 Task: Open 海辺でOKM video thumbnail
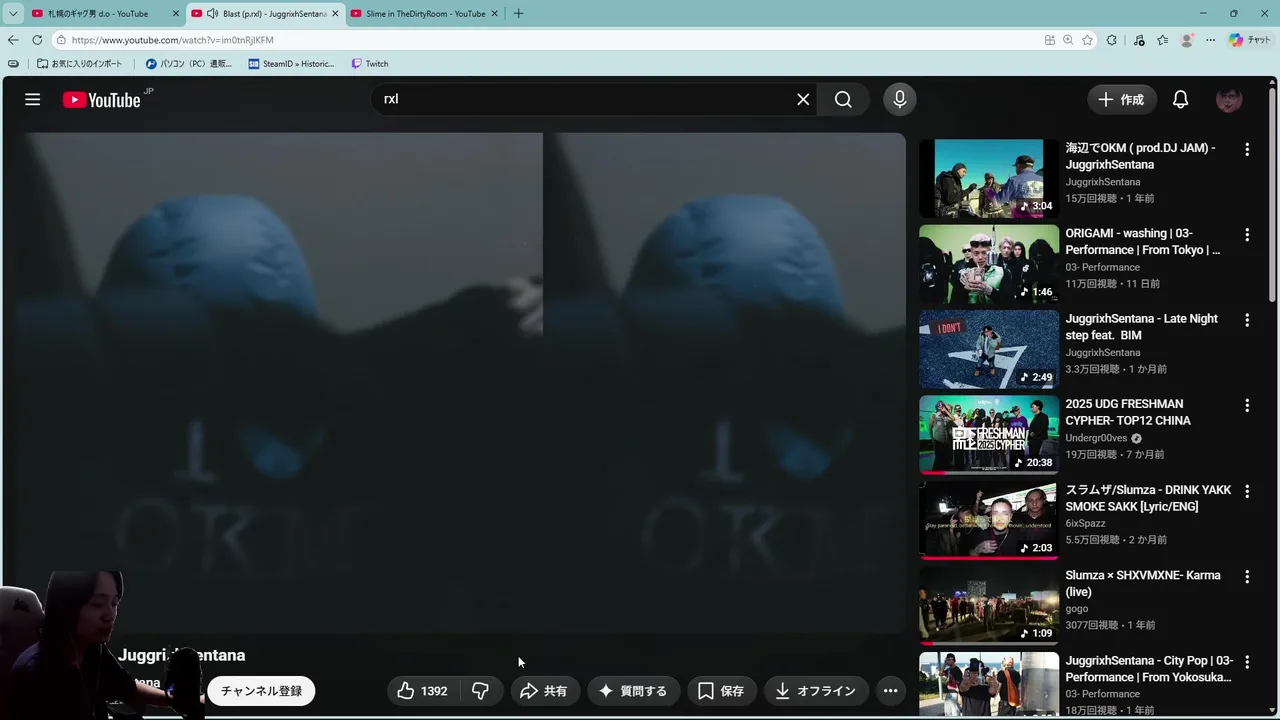[989, 178]
